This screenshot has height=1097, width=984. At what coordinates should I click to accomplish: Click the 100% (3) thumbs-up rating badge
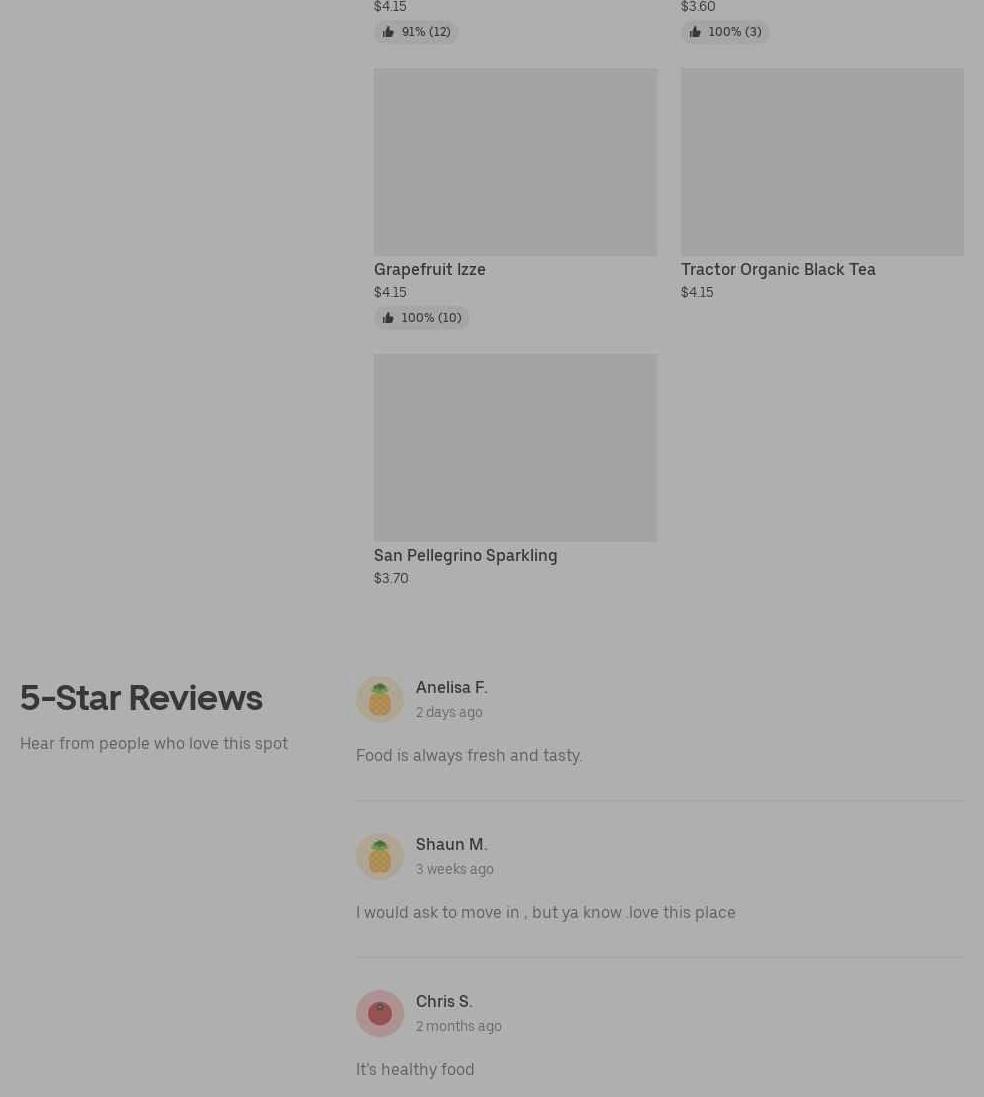(x=724, y=32)
